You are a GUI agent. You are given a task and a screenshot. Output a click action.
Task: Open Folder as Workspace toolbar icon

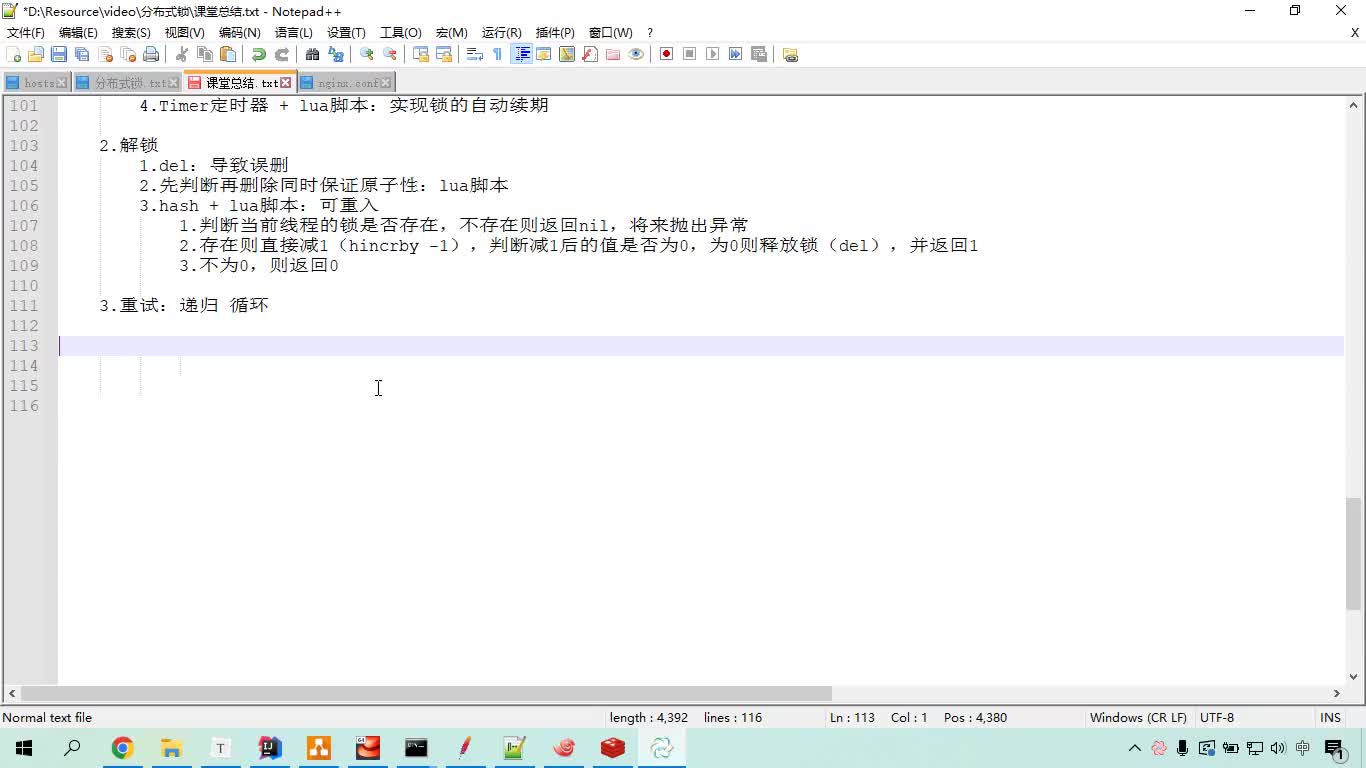tap(613, 54)
